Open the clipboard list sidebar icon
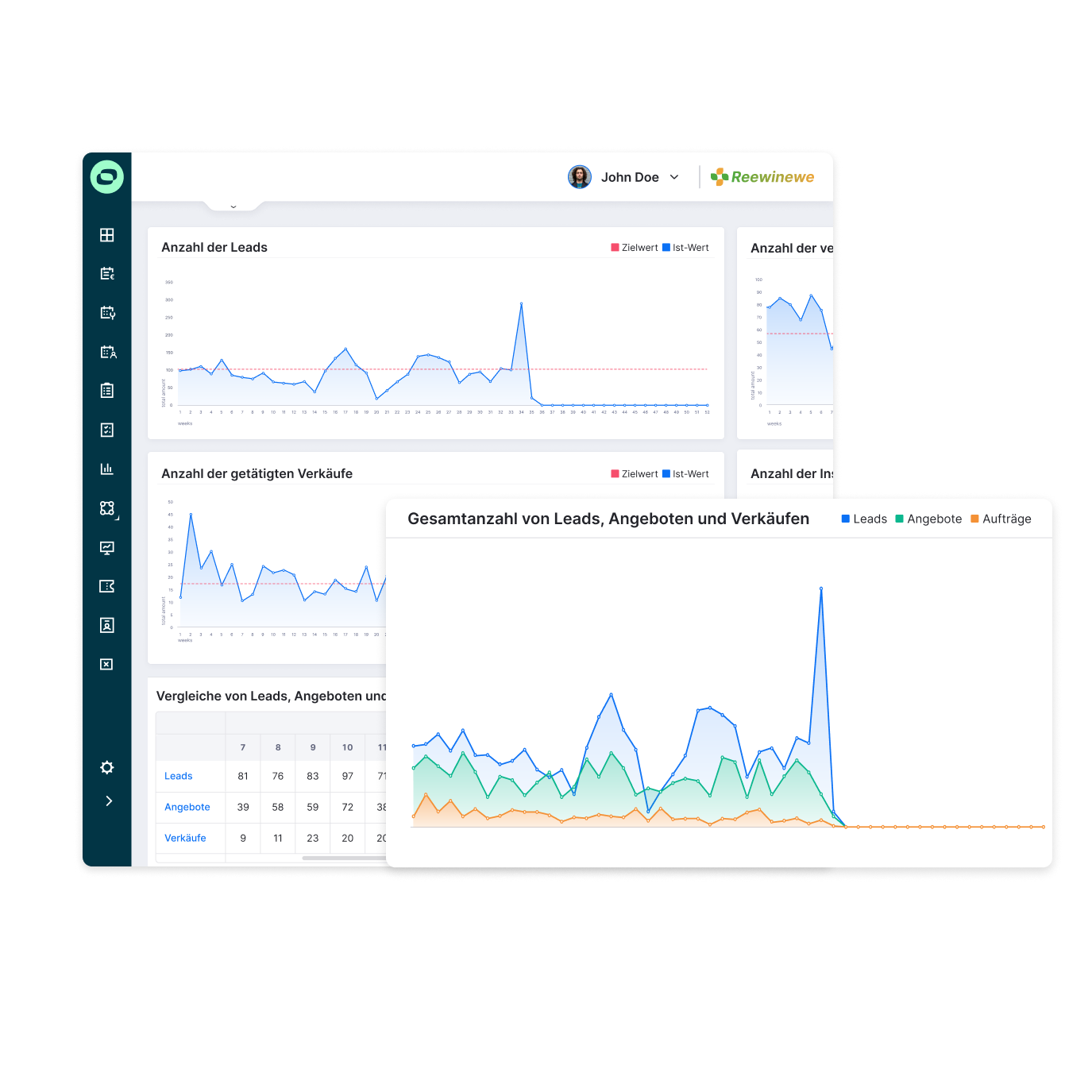 (107, 391)
